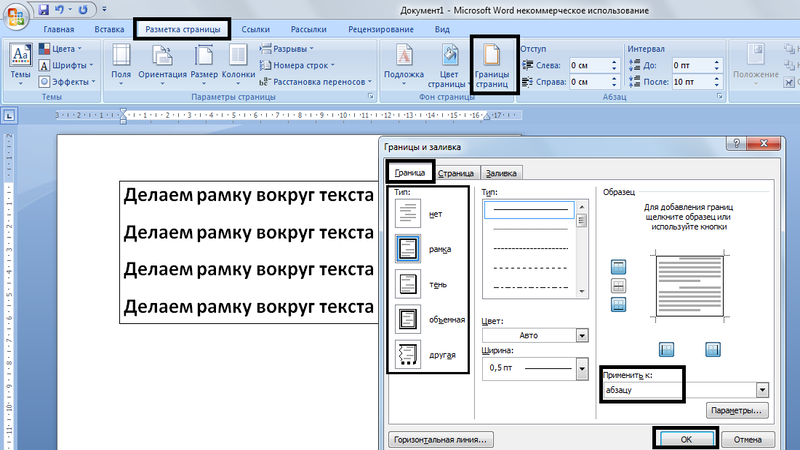Image resolution: width=800 pixels, height=450 pixels.
Task: Toggle the top border button in preview
Action: pos(618,267)
